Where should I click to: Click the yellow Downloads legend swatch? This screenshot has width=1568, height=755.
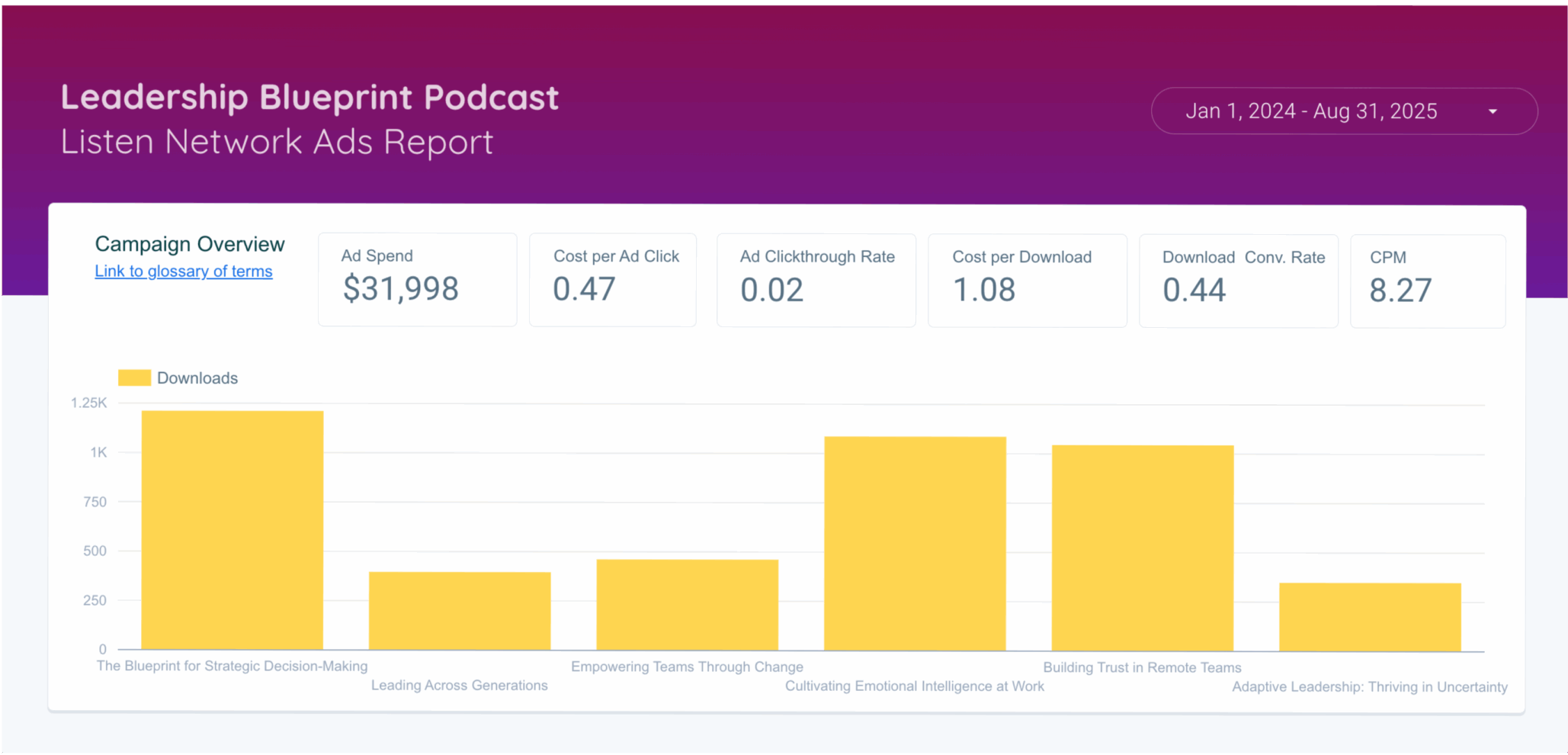[134, 377]
